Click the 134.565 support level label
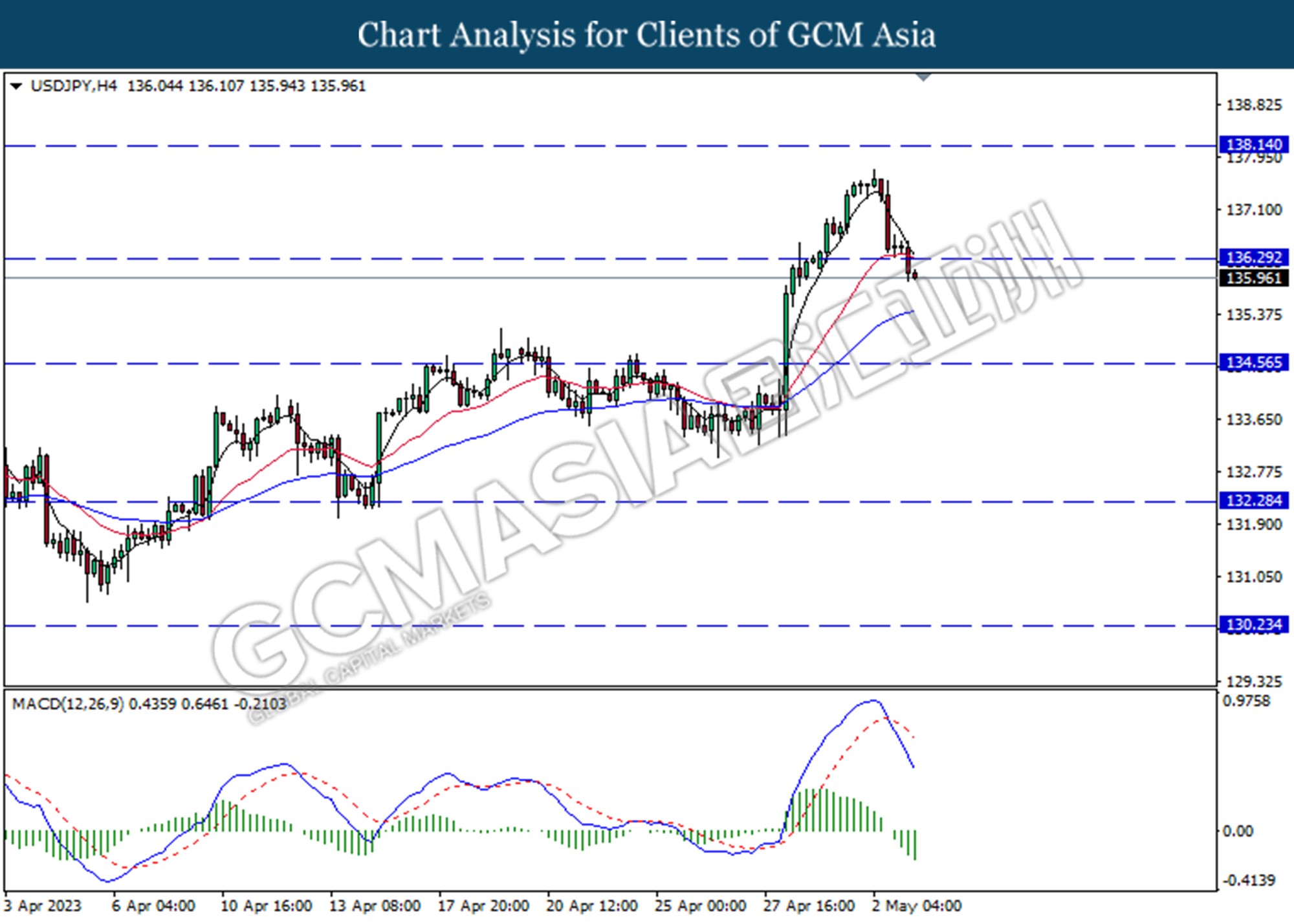1294x924 pixels. 1254,362
